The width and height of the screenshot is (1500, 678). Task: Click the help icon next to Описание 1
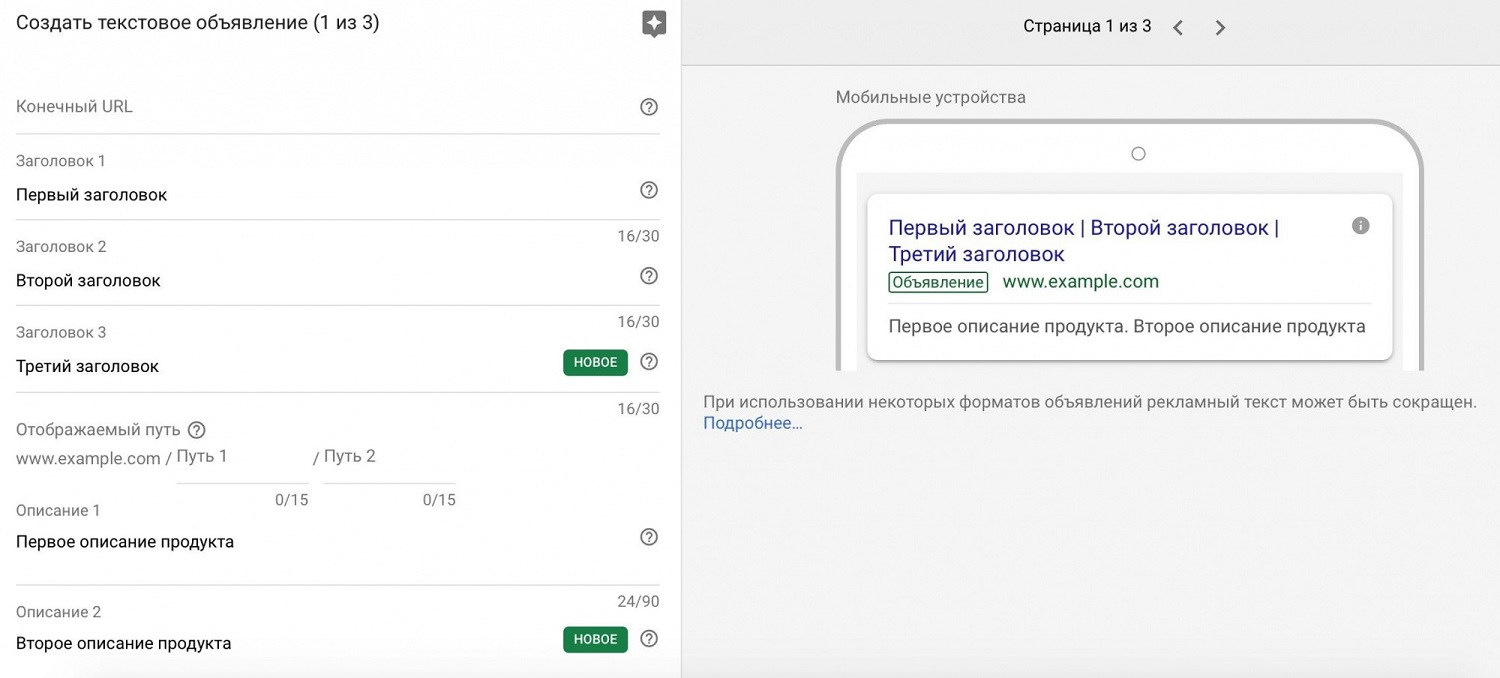point(648,537)
